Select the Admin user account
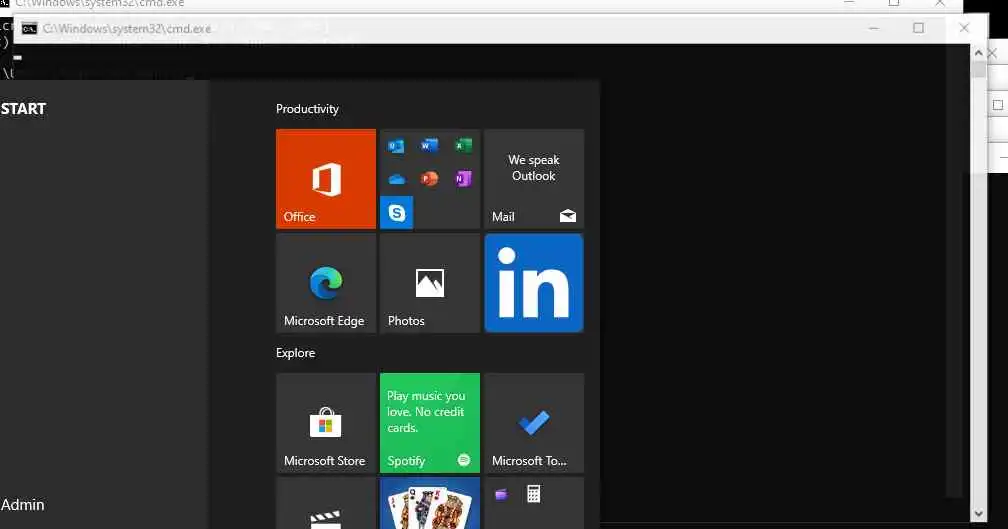Screen dimensions: 1008x529 coord(22,505)
